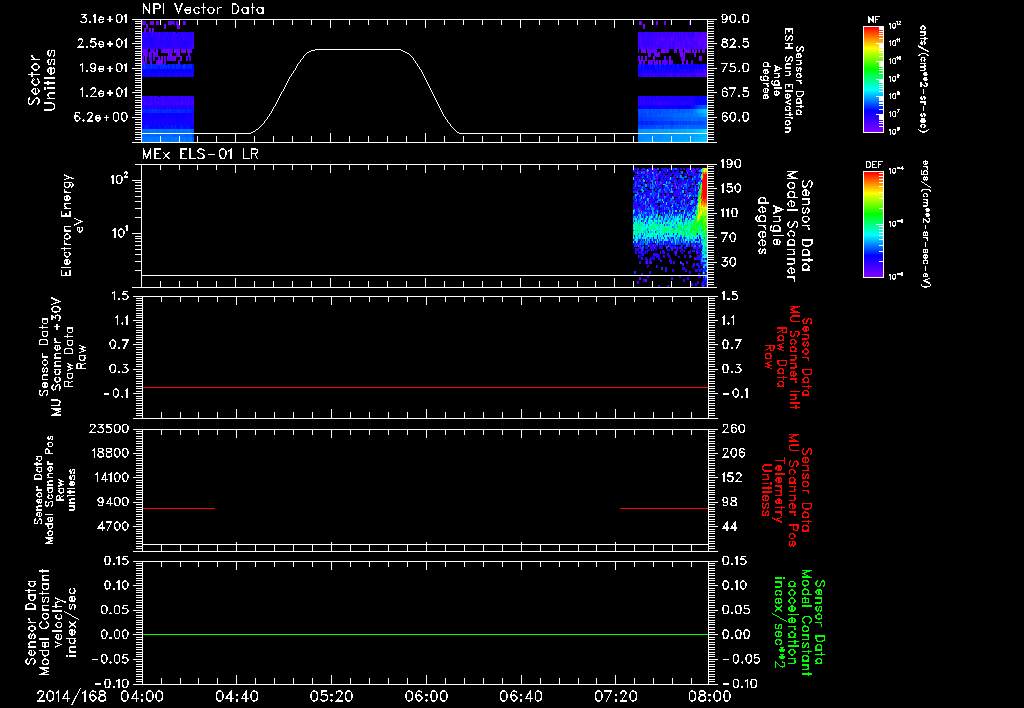Click the 150 scanner angle tick label

point(731,189)
